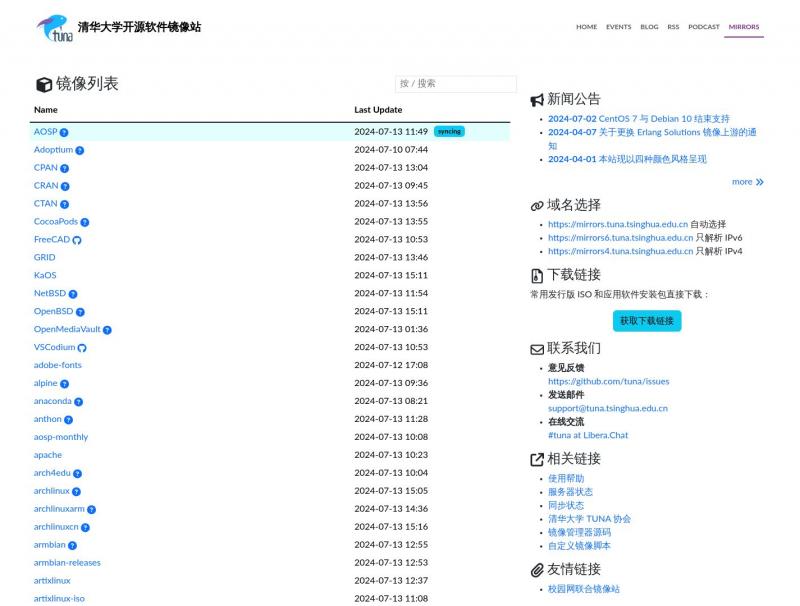Open https://mirrors.tuna.tsinghua.edu.cn auto-select link

click(618, 224)
